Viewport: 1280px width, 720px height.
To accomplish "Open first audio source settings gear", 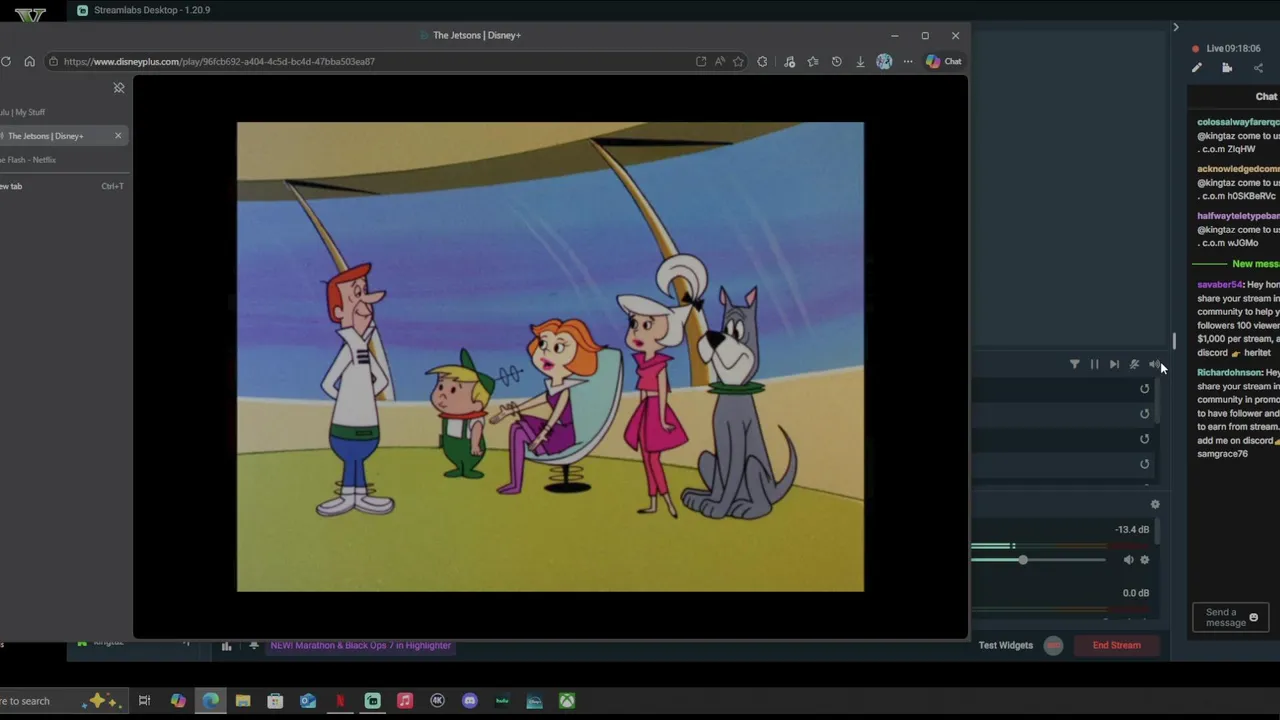I will pyautogui.click(x=1145, y=560).
